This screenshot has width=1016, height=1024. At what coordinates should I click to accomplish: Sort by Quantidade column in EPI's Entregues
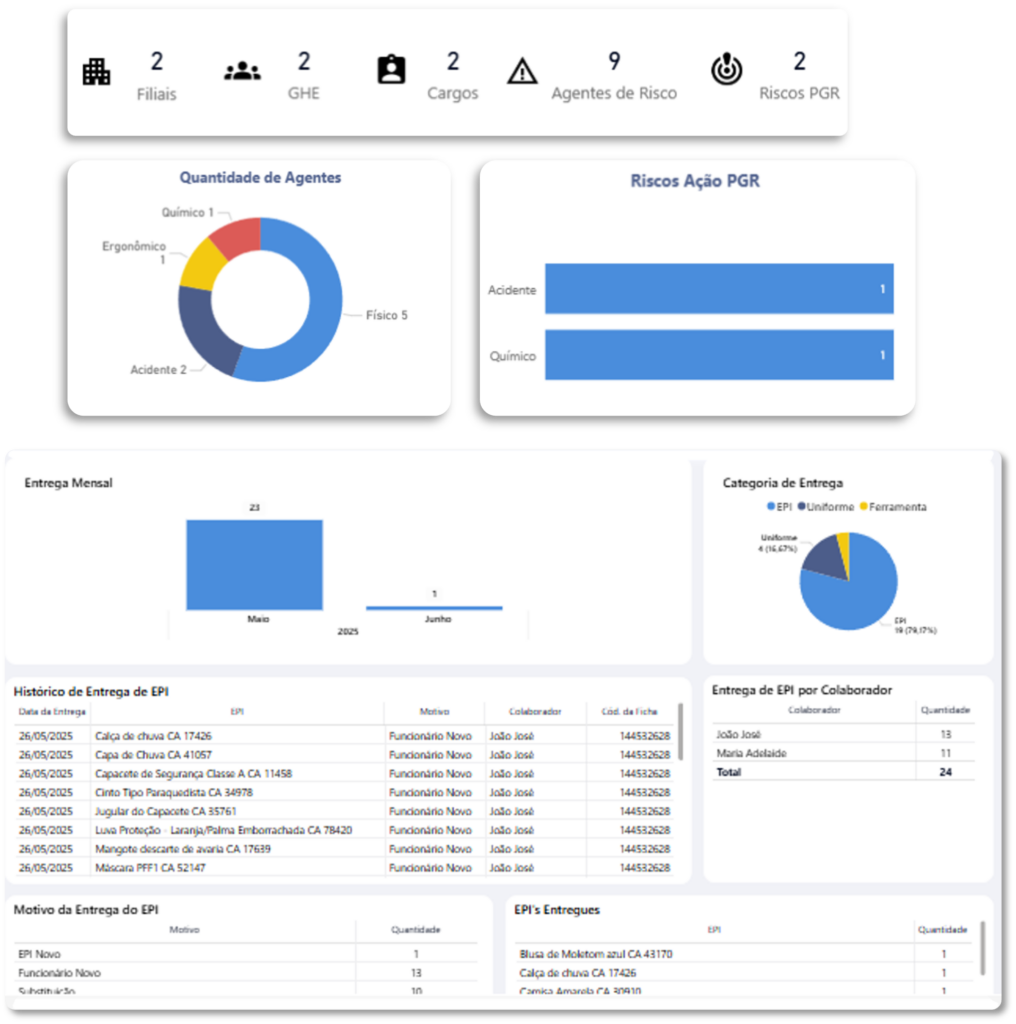tap(942, 930)
